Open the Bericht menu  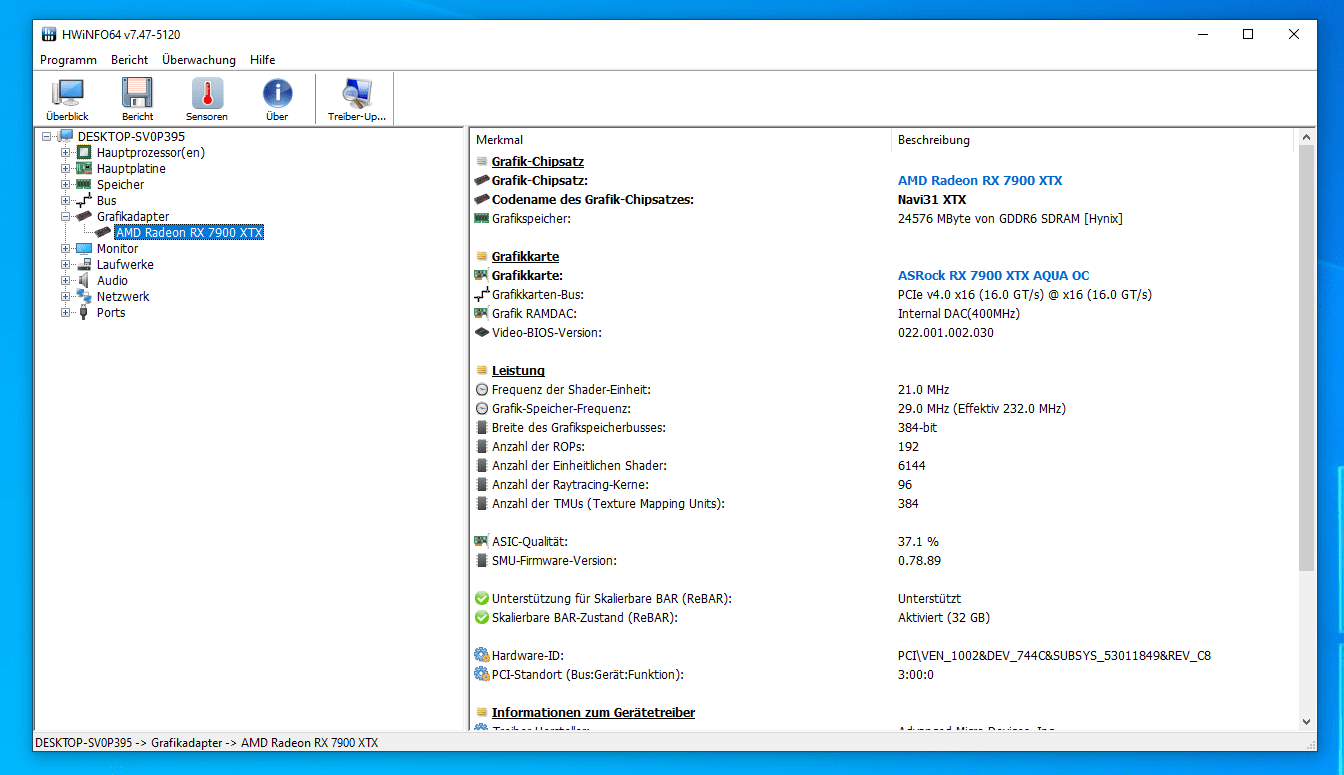(130, 60)
